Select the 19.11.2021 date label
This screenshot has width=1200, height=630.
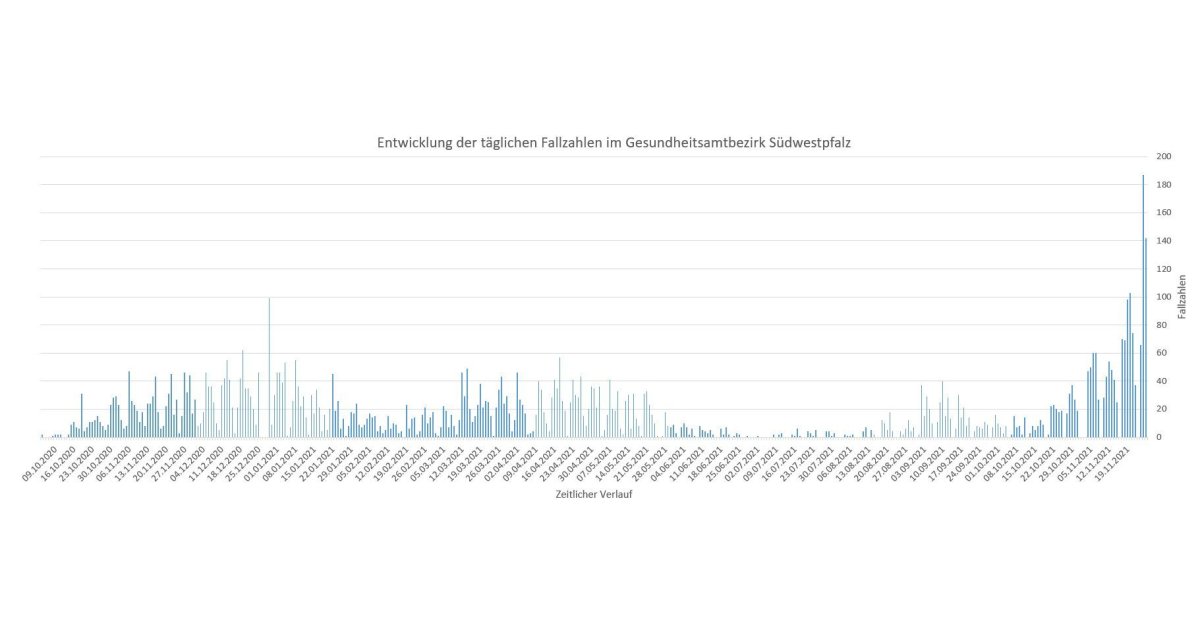[x=1114, y=463]
